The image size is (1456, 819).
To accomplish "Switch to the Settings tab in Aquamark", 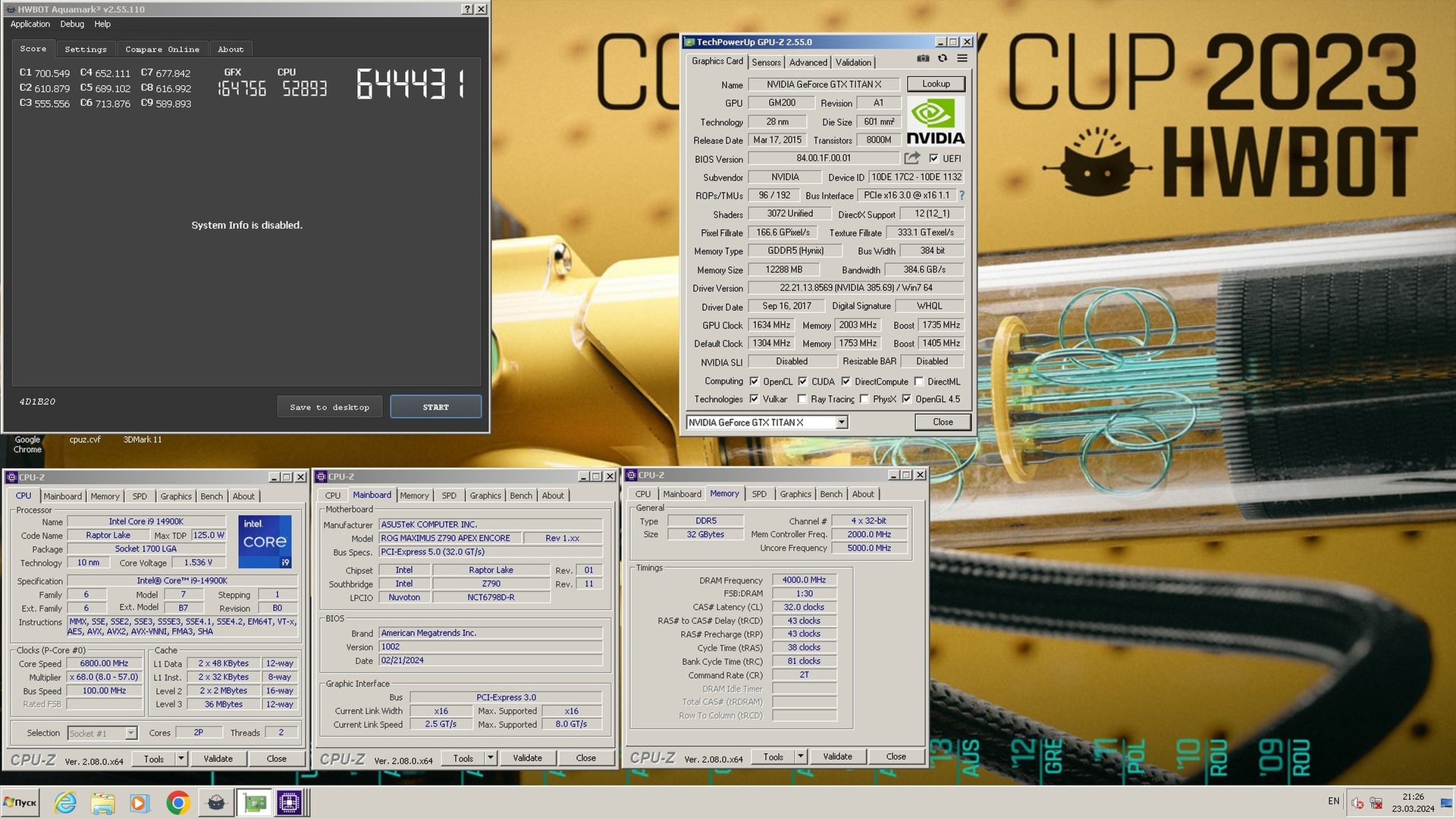I will 86,49.
